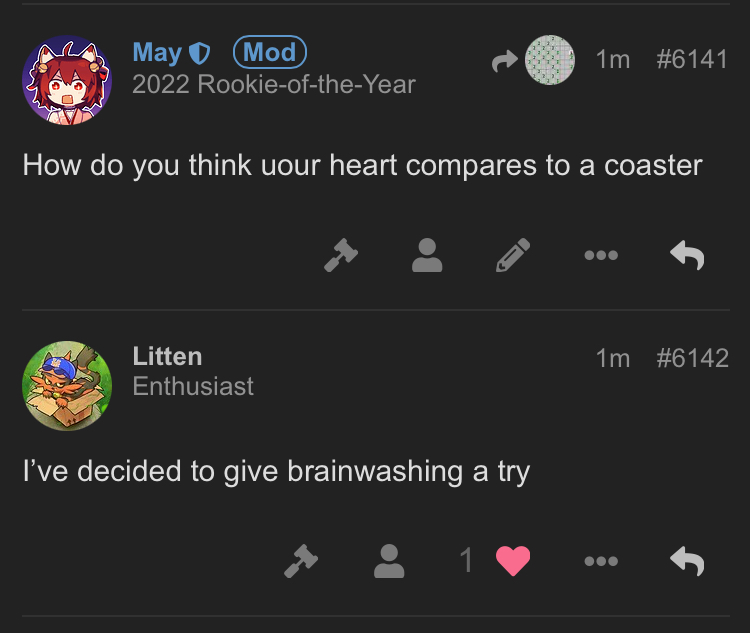Click the moderate gavel icon on May's post

point(341,255)
